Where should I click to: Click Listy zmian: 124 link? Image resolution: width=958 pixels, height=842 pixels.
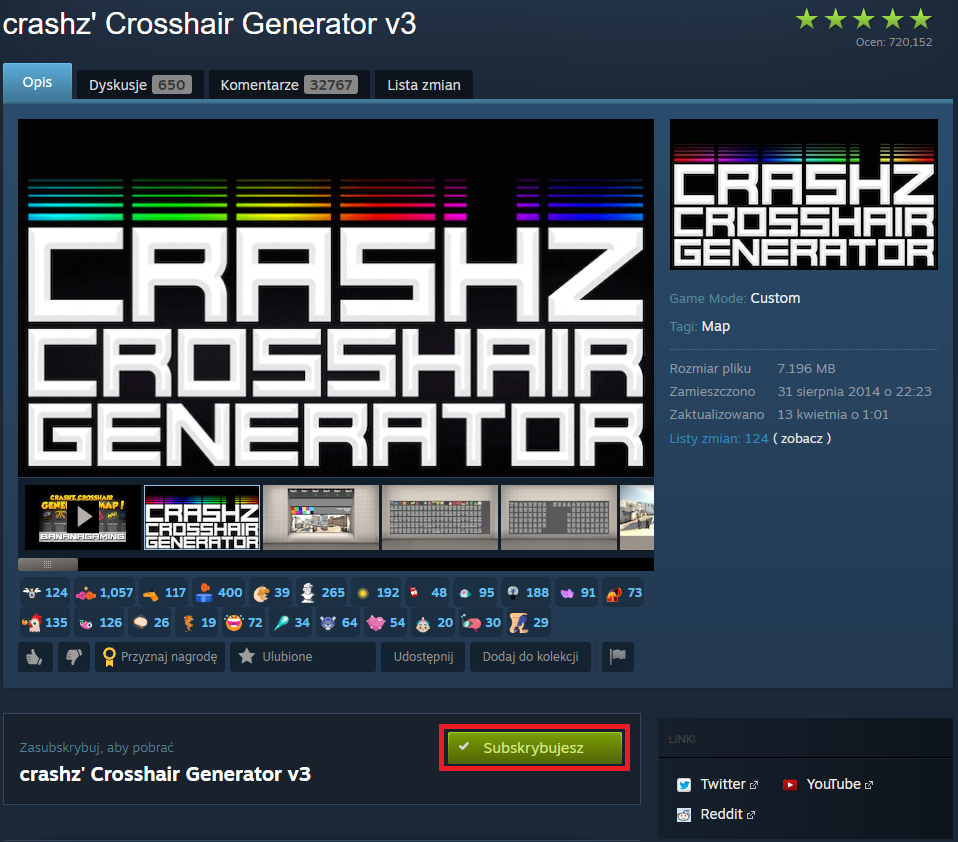(x=718, y=439)
